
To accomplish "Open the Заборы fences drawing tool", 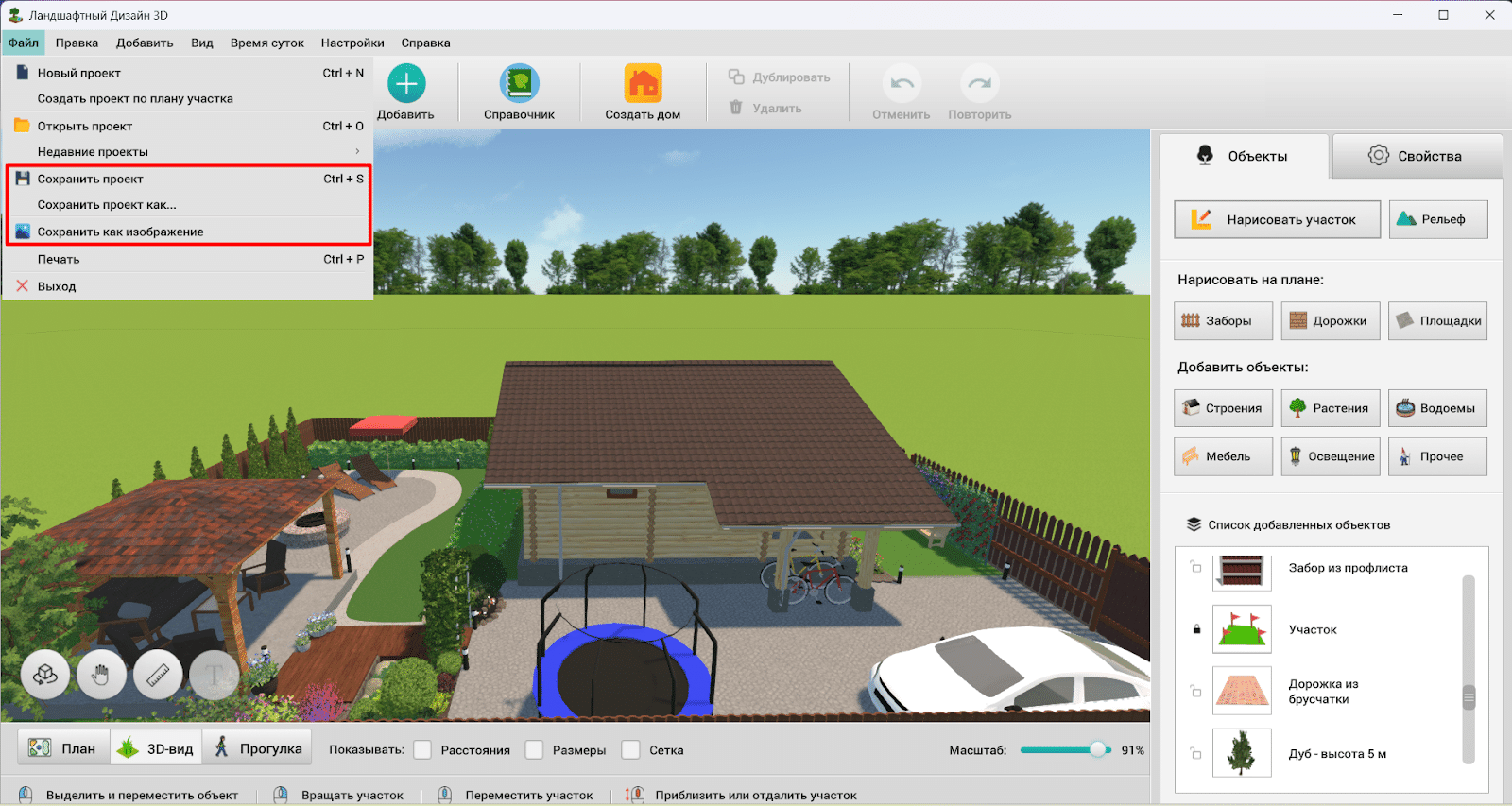I will pos(1223,321).
